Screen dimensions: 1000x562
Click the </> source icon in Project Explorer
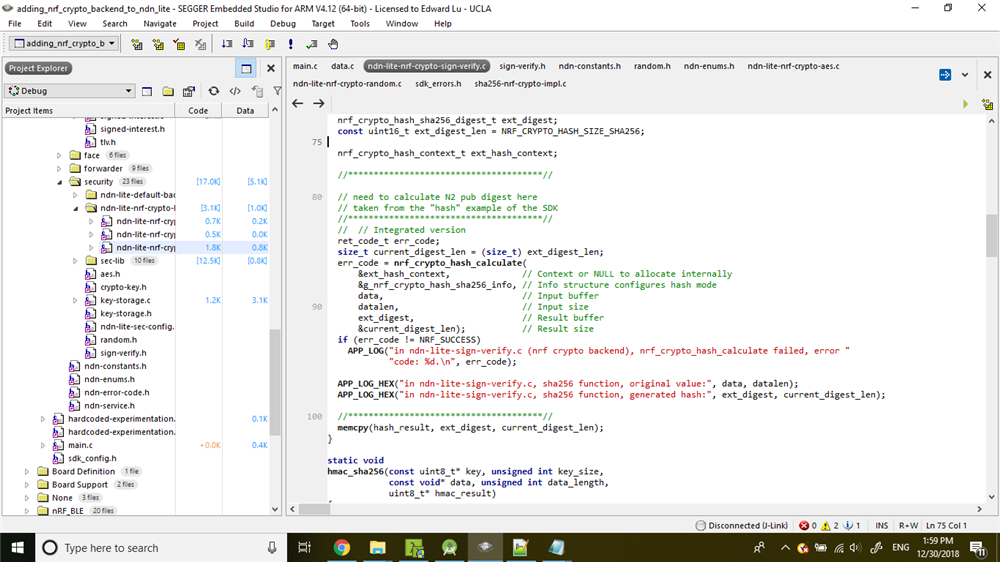tap(235, 91)
